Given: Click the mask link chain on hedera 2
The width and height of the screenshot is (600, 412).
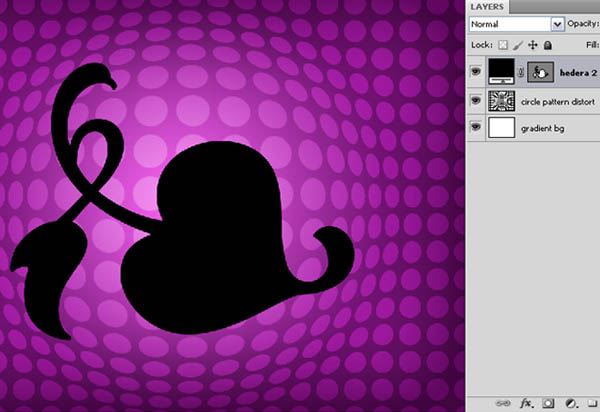Looking at the screenshot, I should click(x=521, y=71).
